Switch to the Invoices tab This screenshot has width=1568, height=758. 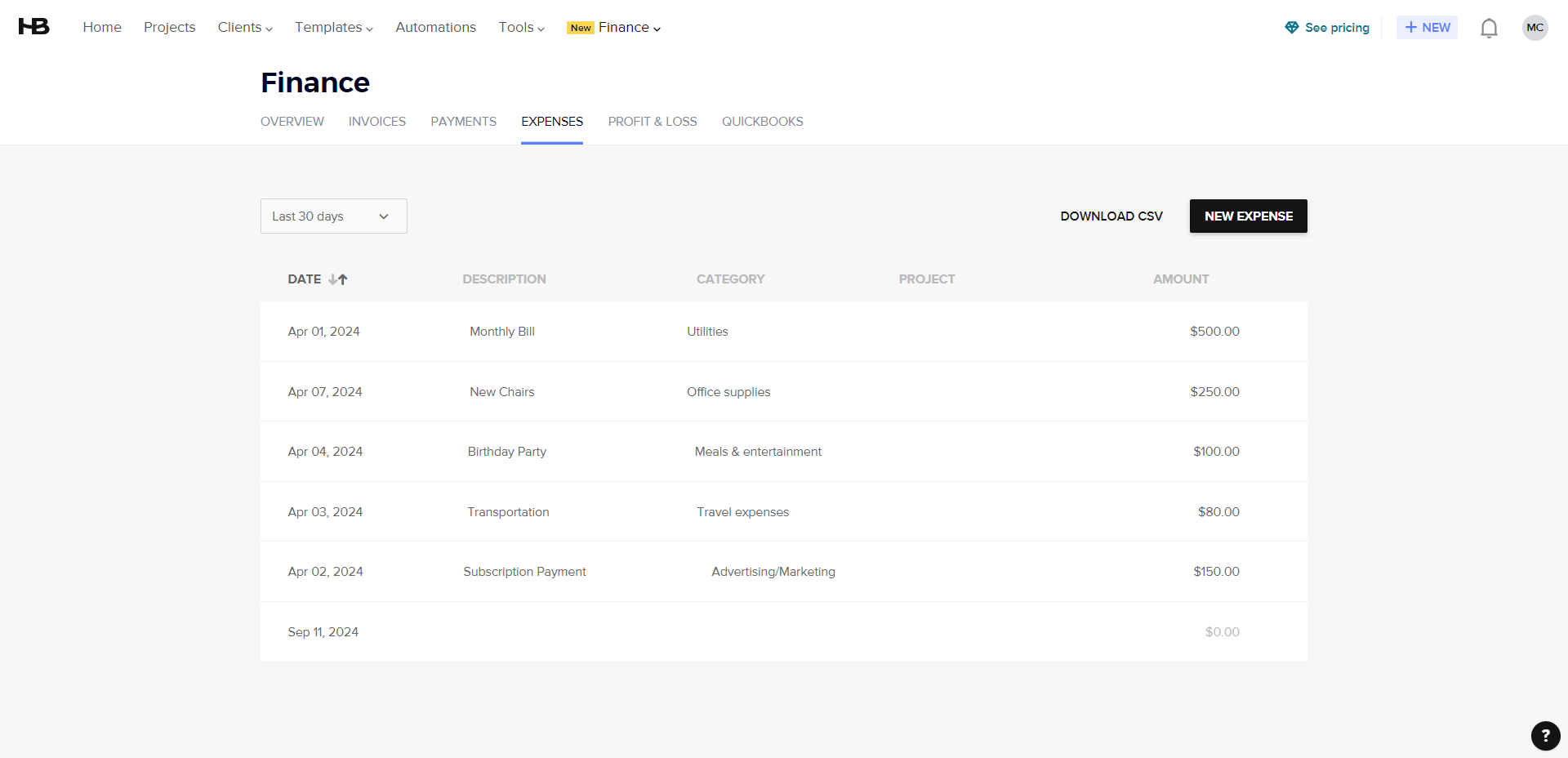(376, 121)
